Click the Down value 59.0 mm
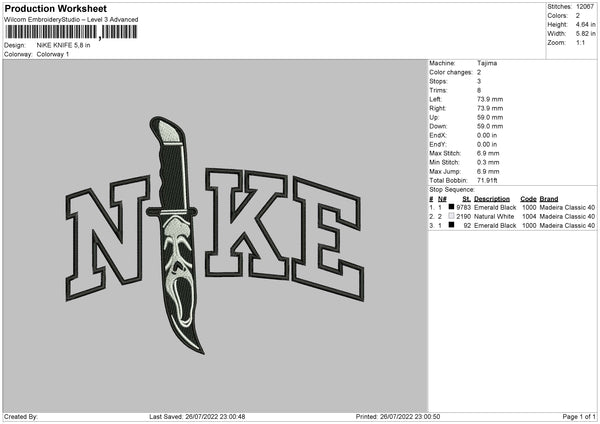This screenshot has height=424, width=600. (x=490, y=126)
